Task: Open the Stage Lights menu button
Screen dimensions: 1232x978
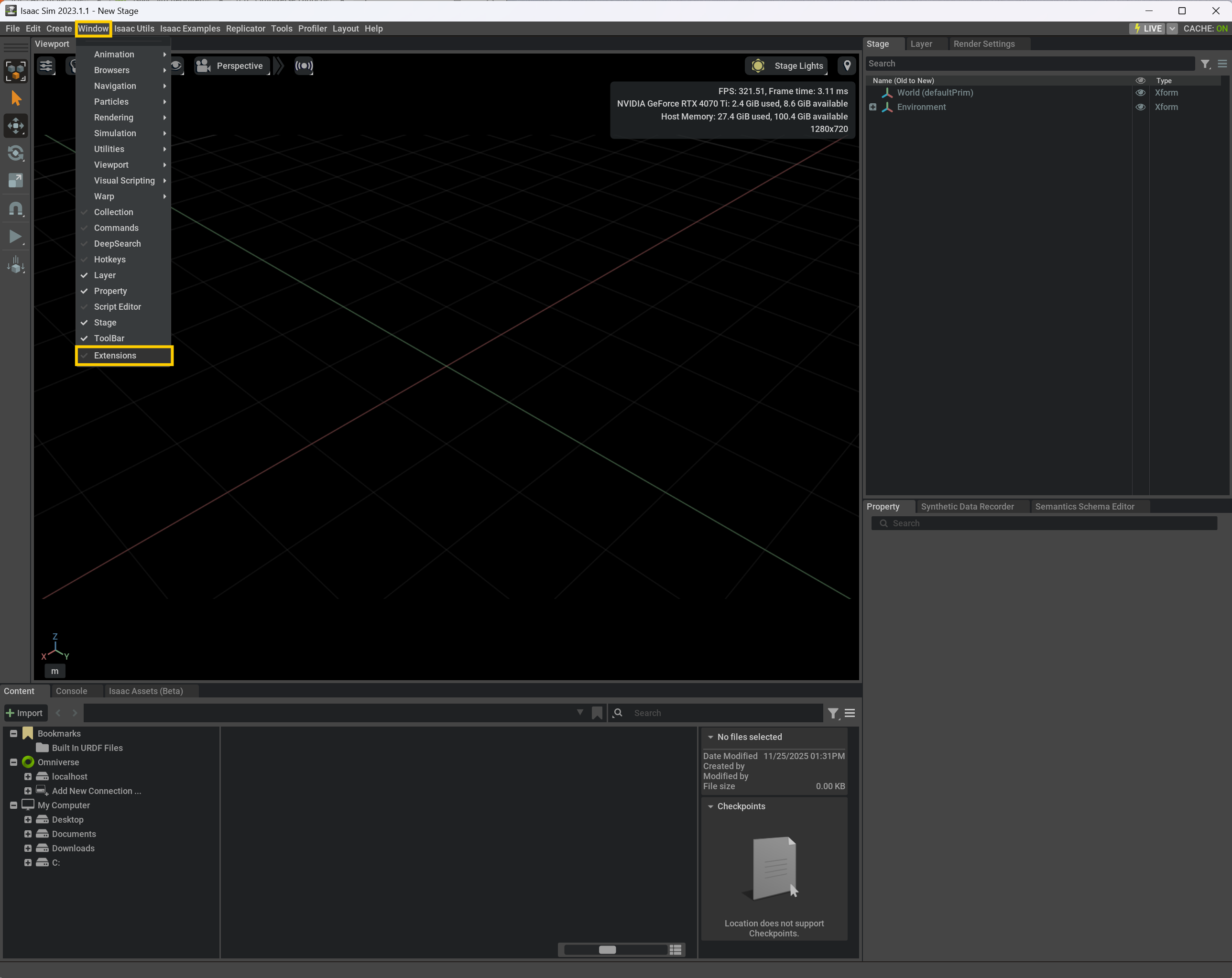Action: [788, 65]
